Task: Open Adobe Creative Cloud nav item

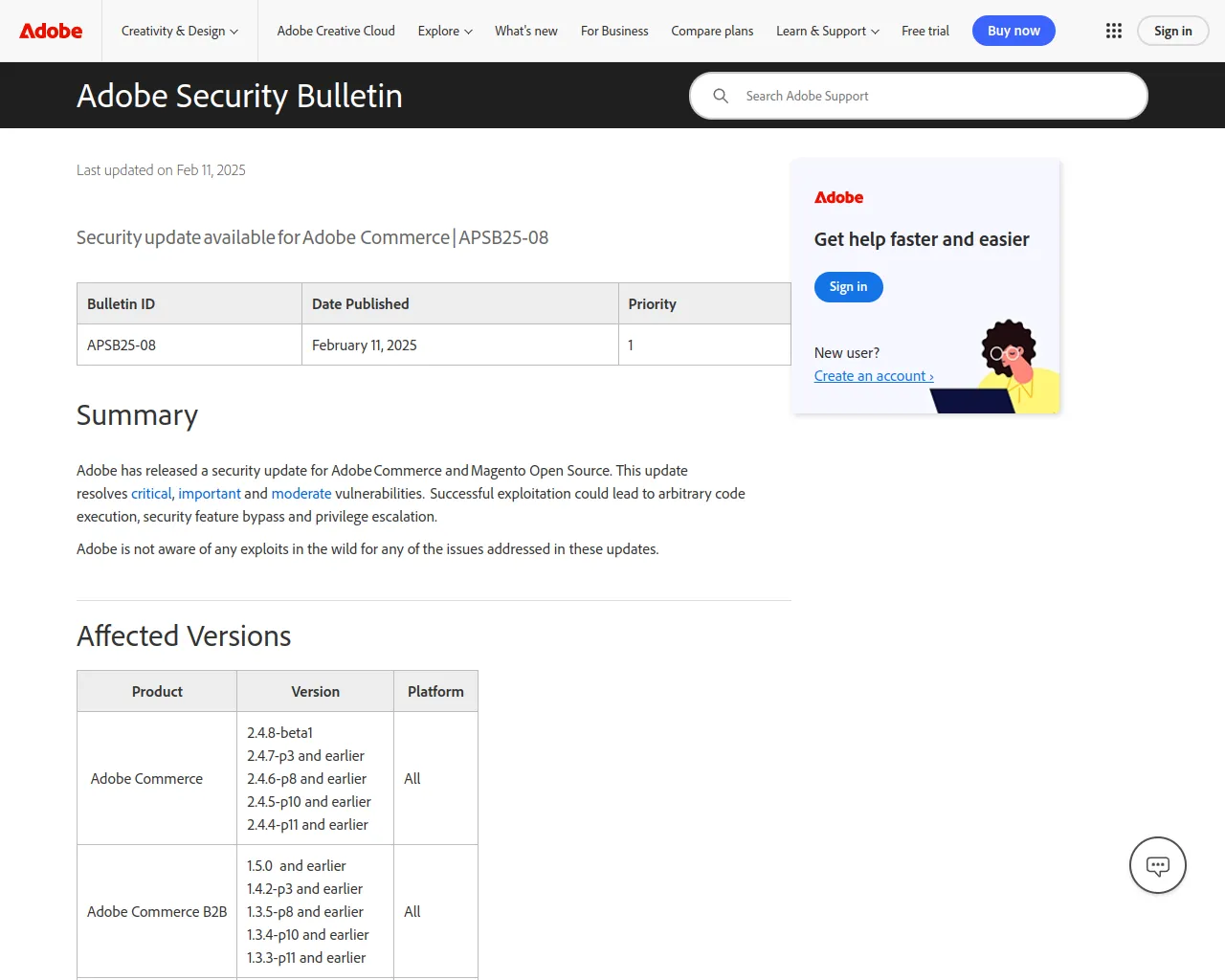Action: (x=336, y=31)
